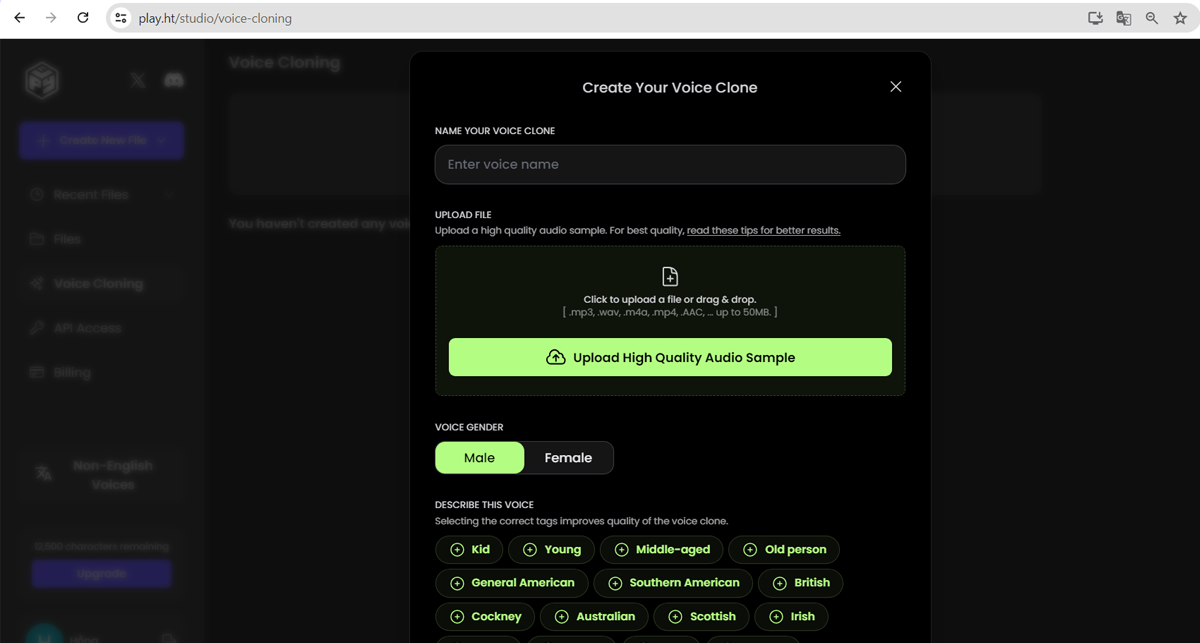Toggle the Kid voice tag

coord(469,550)
